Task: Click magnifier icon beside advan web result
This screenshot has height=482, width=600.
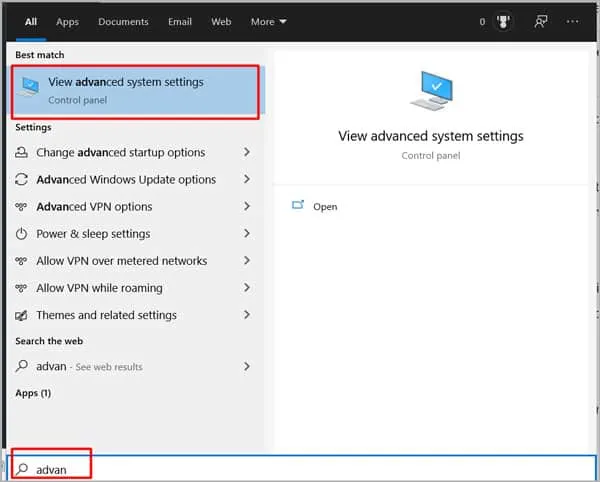Action: pyautogui.click(x=21, y=366)
